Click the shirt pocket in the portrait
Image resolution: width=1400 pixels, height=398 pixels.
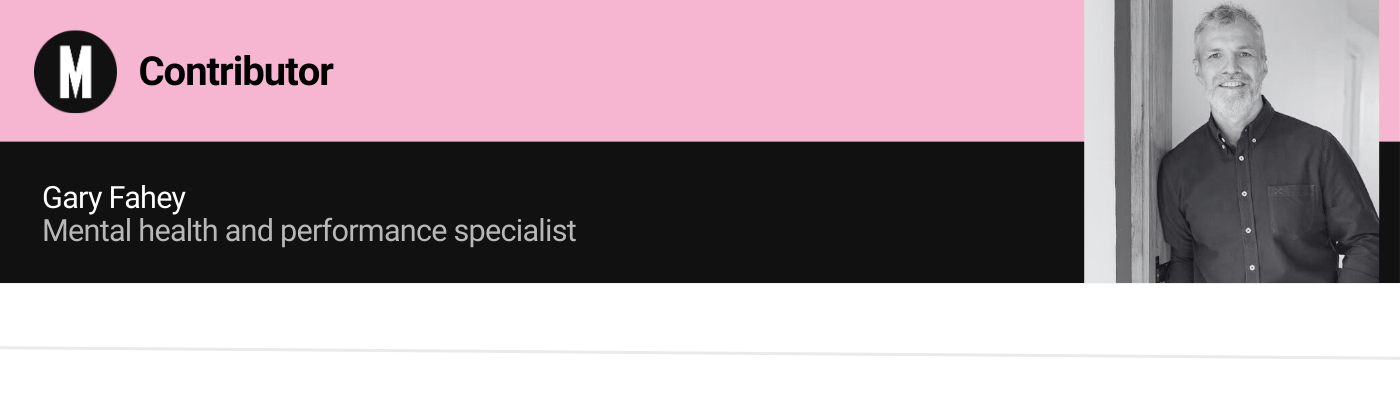coord(1292,211)
